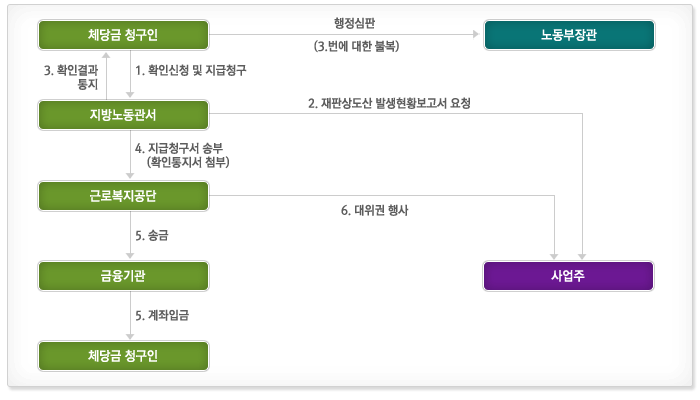Image resolution: width=700 pixels, height=400 pixels.
Task: Click the arrowhead entering 금융기관 box
Action: tap(129, 255)
